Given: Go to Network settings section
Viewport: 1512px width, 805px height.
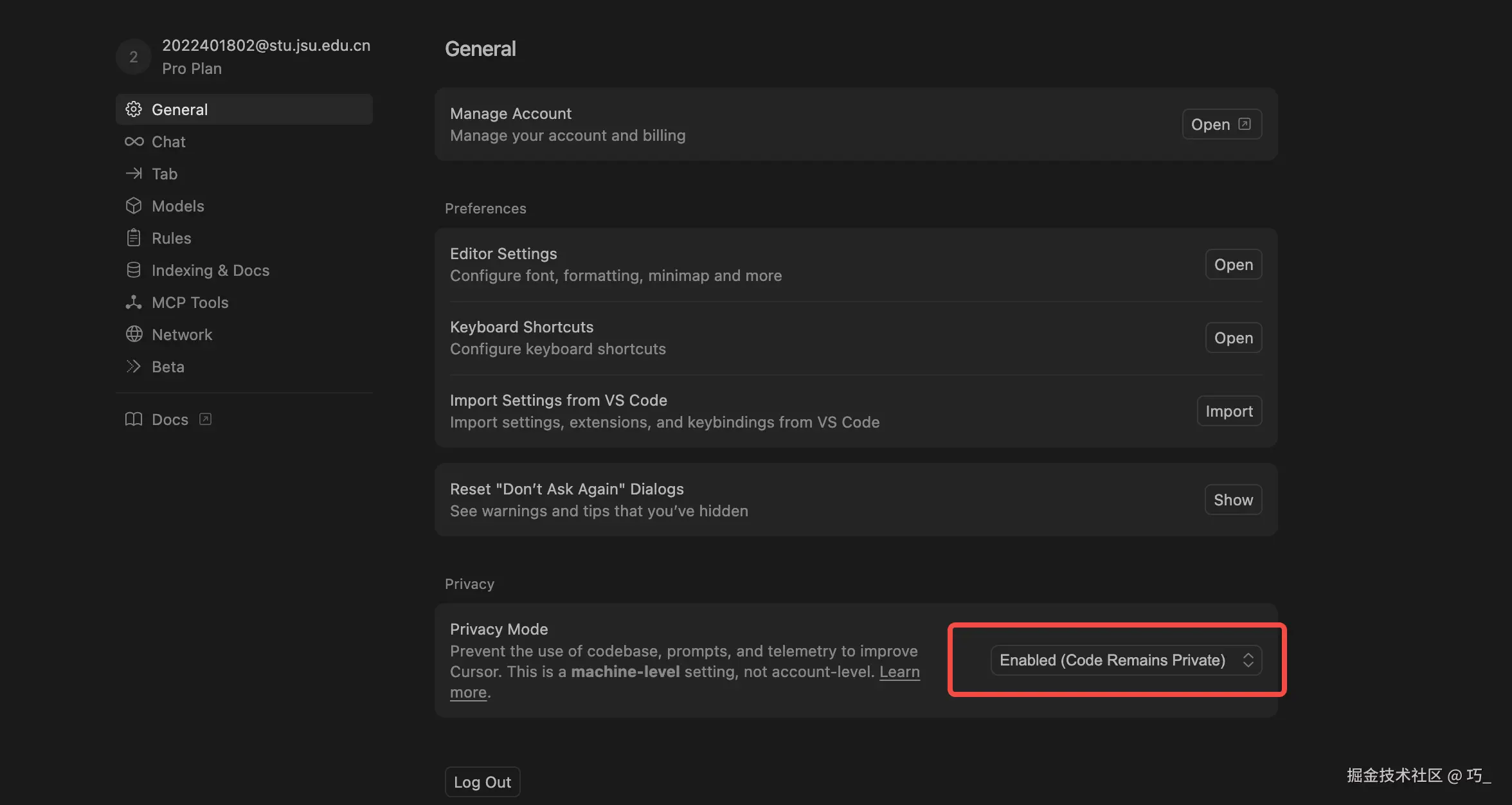Looking at the screenshot, I should (x=182, y=334).
